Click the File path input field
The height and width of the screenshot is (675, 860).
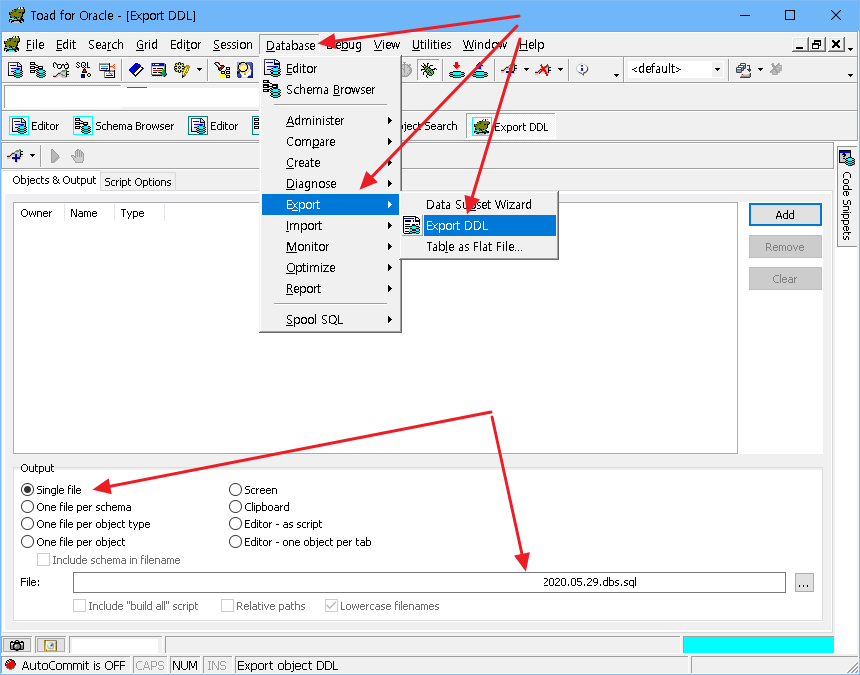pos(429,582)
